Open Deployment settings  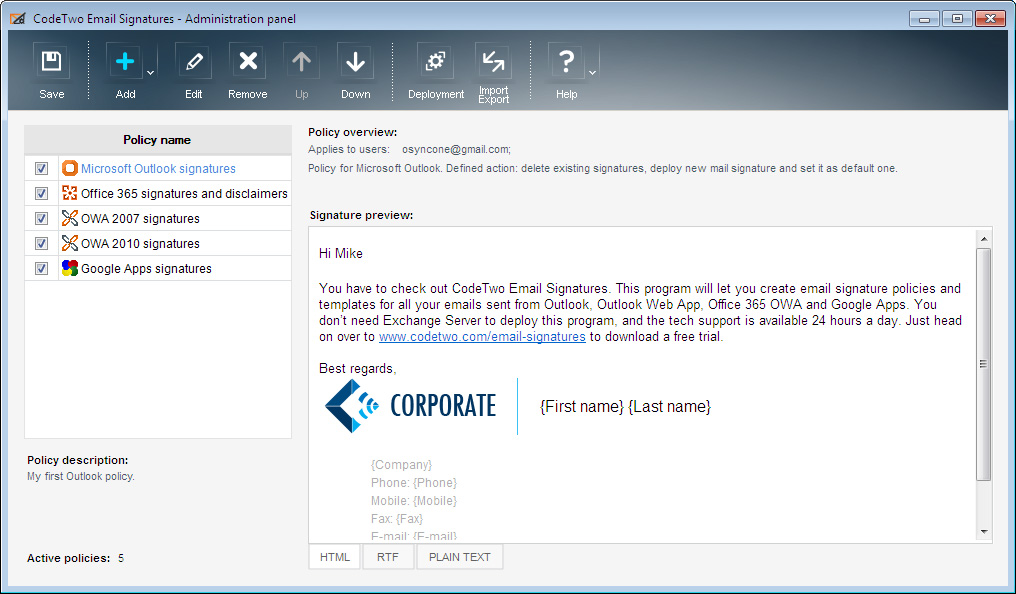coord(435,62)
